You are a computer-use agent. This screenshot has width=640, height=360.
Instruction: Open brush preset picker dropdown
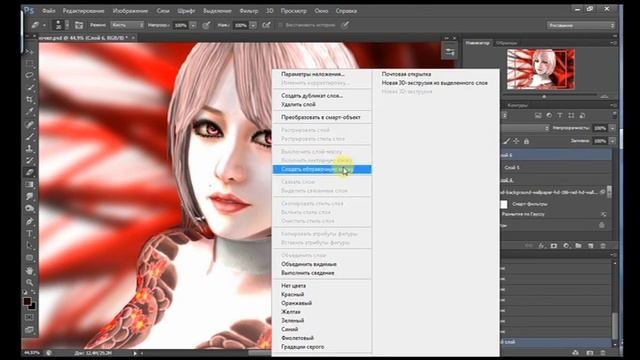[67, 25]
